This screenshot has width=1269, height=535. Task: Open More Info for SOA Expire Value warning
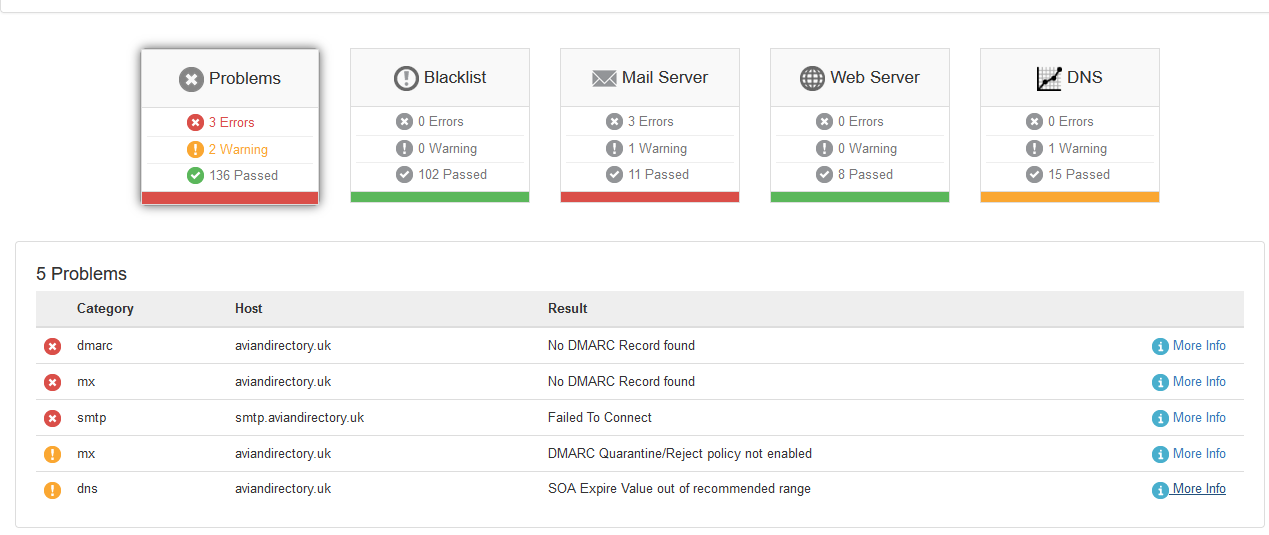click(x=1198, y=489)
